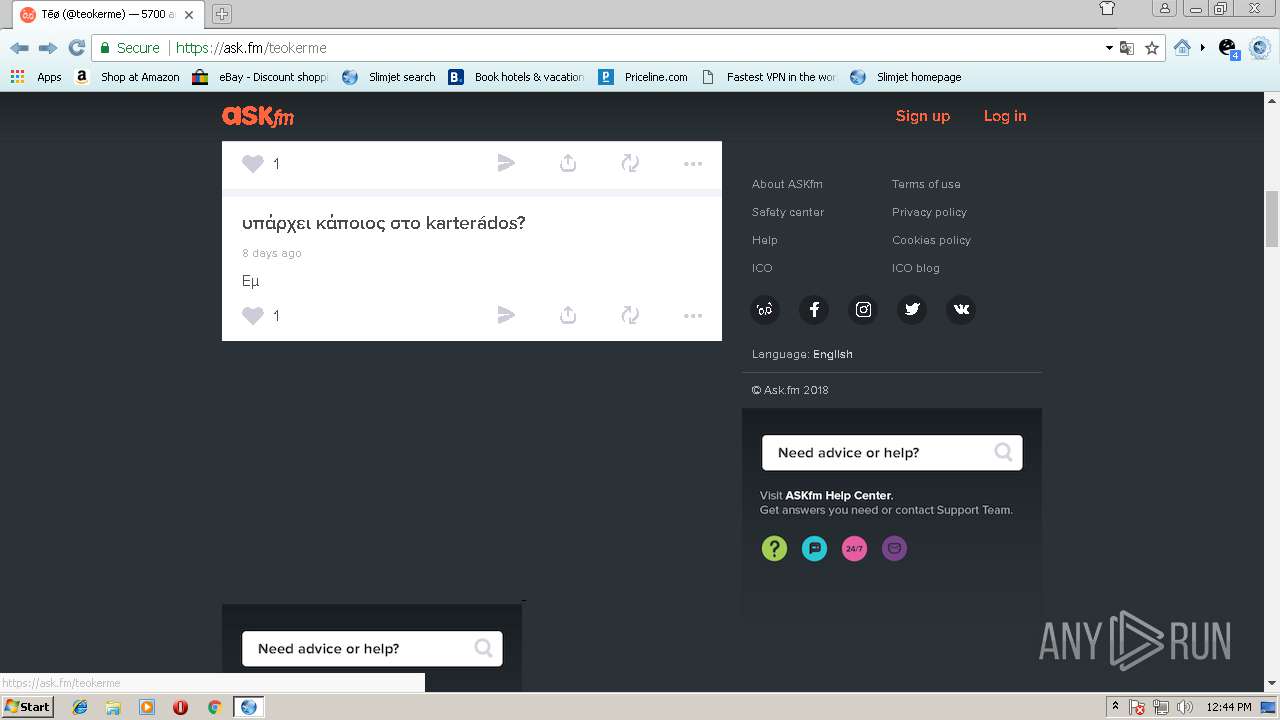Open three-dot menu on the top post

[x=693, y=164]
